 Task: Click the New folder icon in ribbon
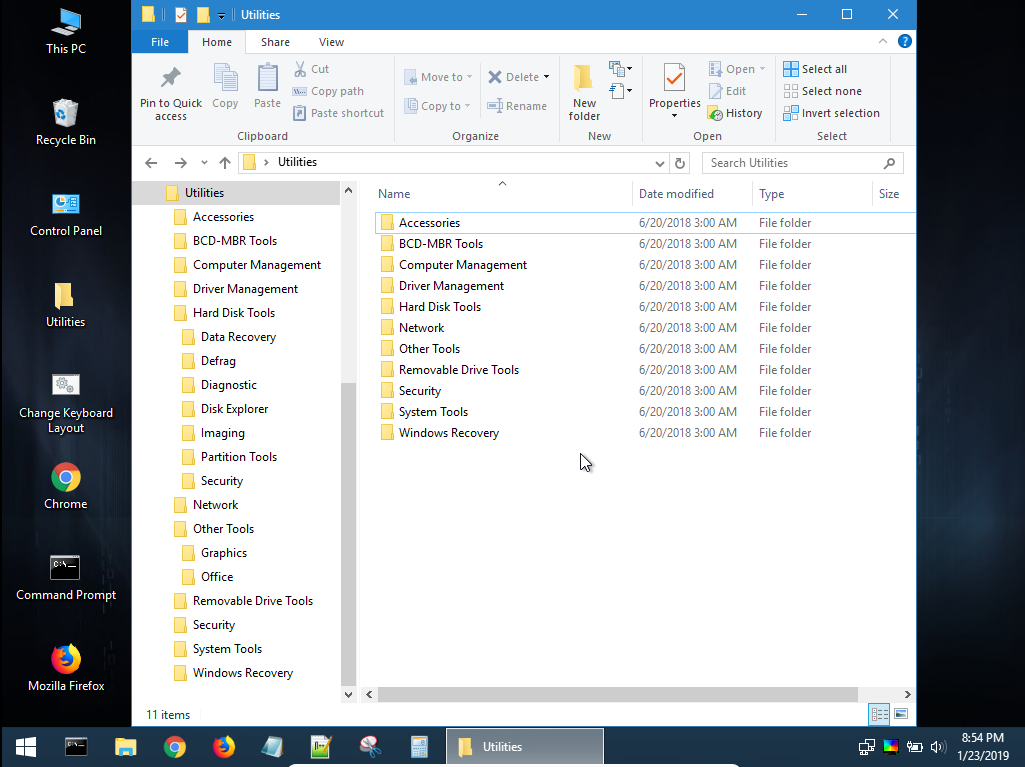pyautogui.click(x=584, y=79)
